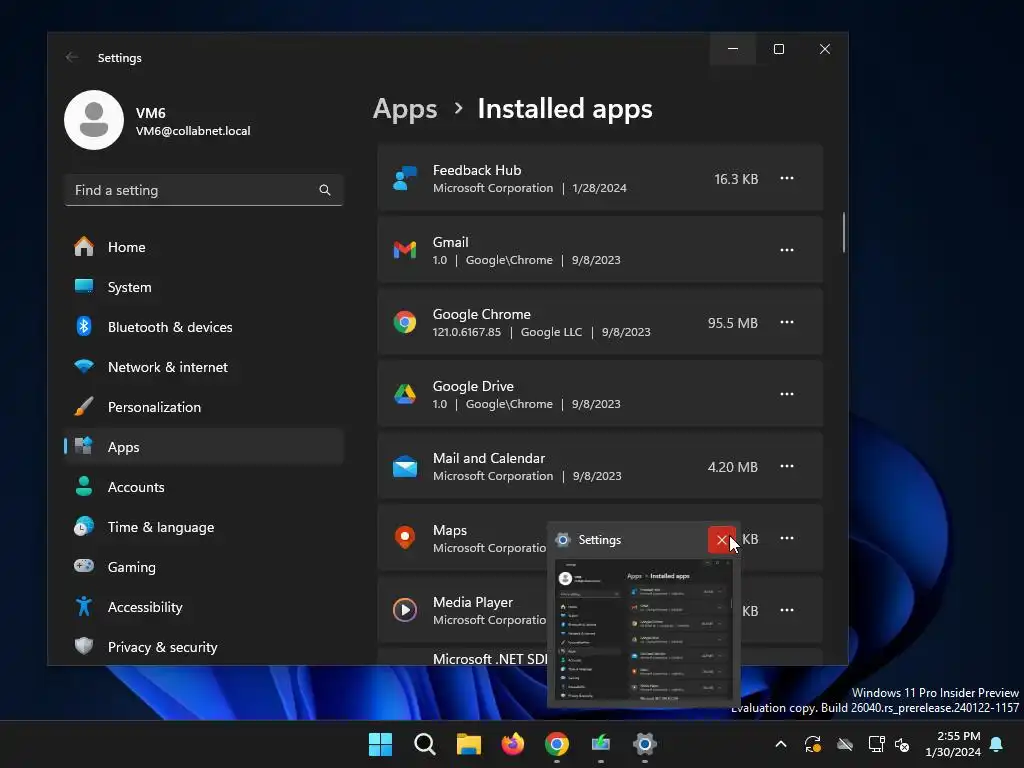Image resolution: width=1024 pixels, height=768 pixels.
Task: Open more options for Google Chrome
Action: tap(787, 322)
